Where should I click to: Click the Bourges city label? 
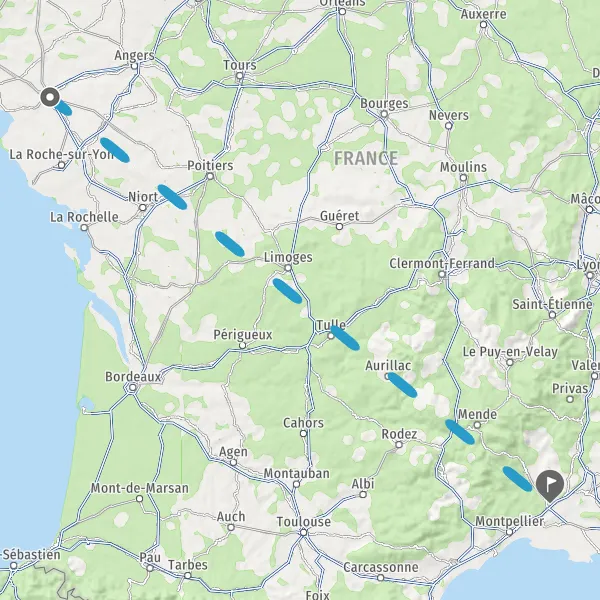[x=384, y=103]
